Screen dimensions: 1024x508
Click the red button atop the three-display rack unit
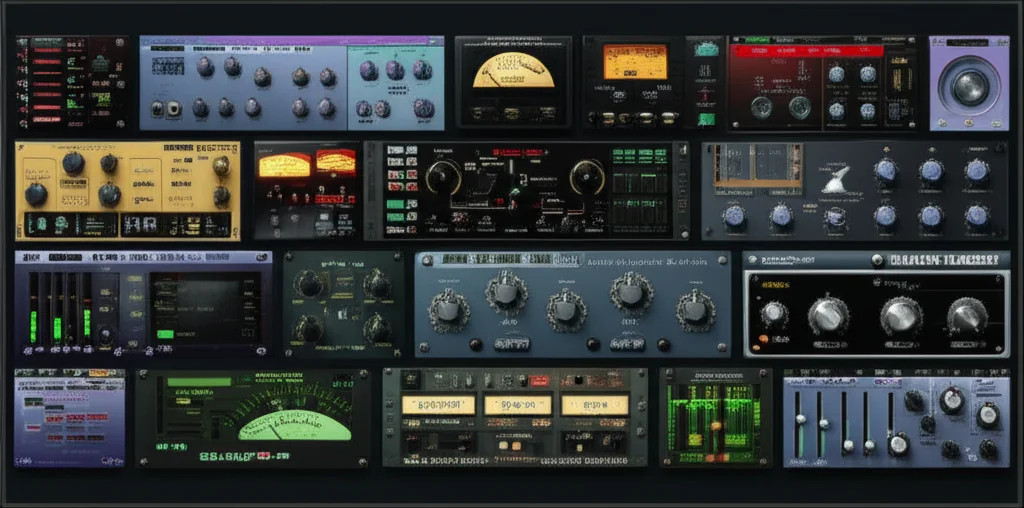tap(539, 380)
